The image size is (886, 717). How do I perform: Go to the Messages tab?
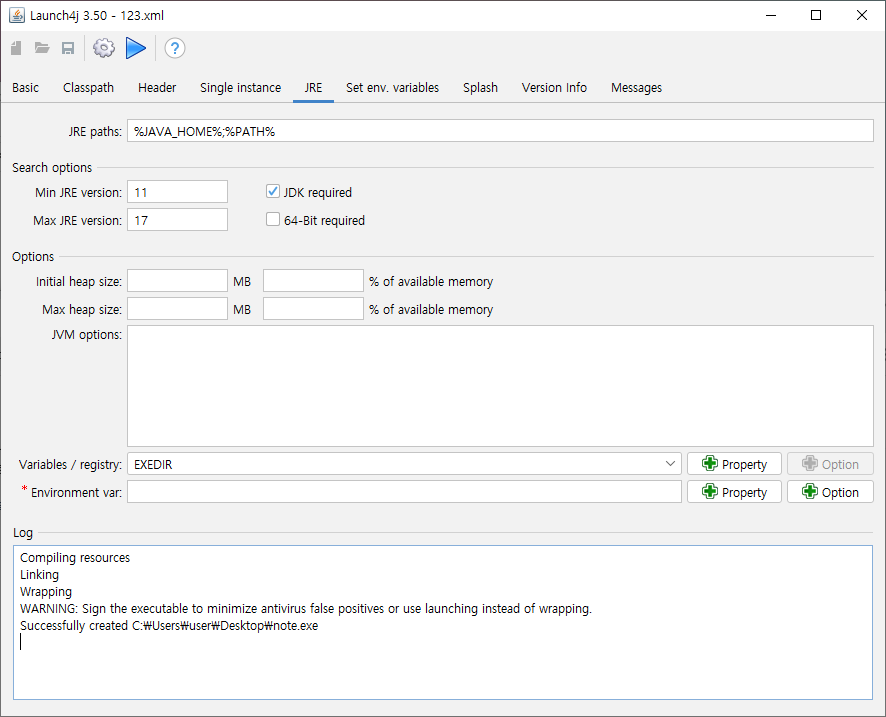(x=636, y=88)
